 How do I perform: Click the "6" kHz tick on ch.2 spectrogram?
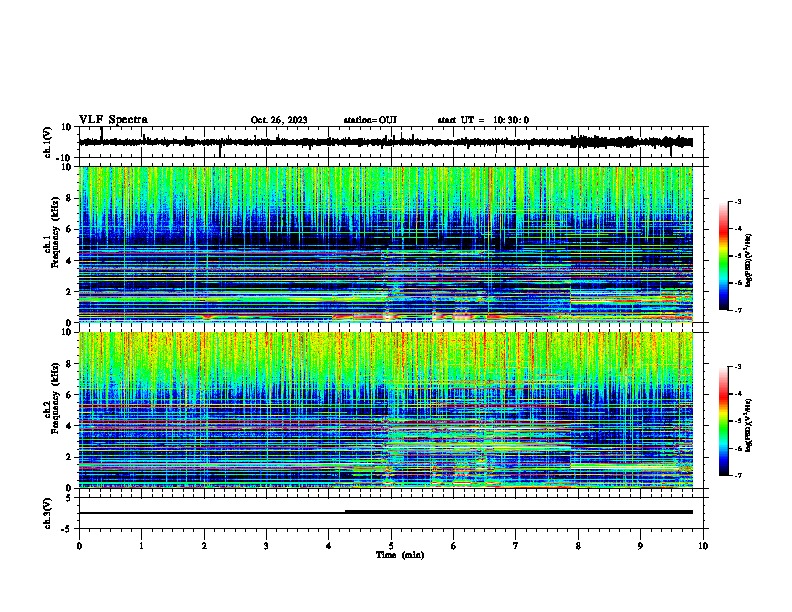click(x=69, y=395)
